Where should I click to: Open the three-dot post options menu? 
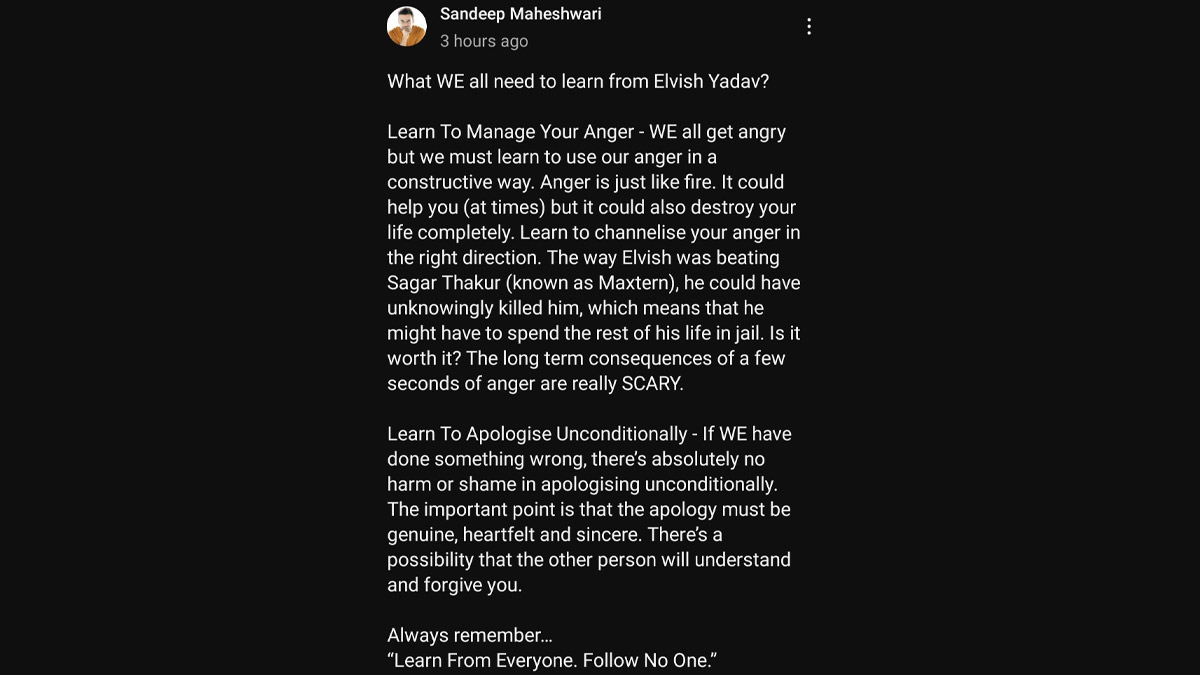tap(809, 27)
